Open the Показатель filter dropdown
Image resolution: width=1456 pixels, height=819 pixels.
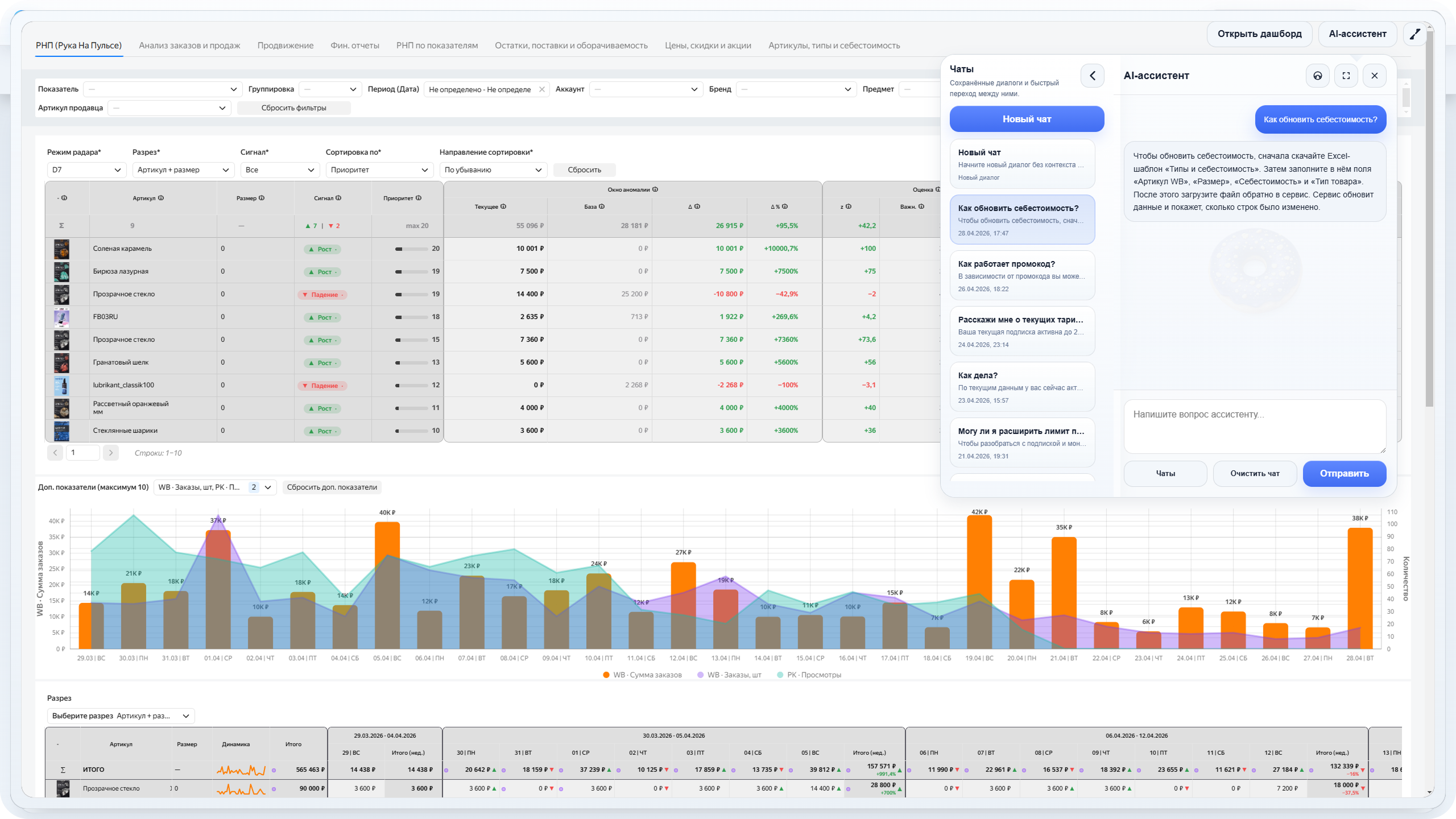(x=163, y=89)
